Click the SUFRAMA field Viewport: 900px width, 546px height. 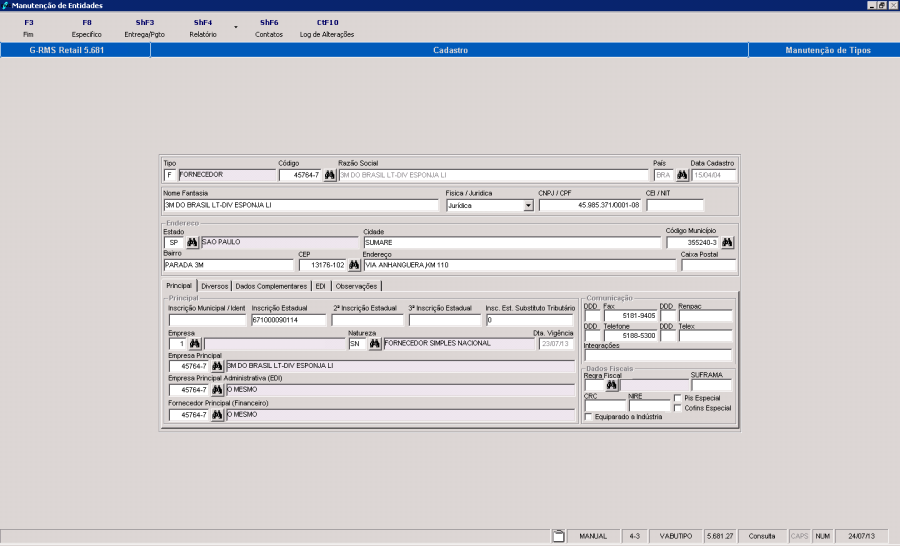pos(711,385)
